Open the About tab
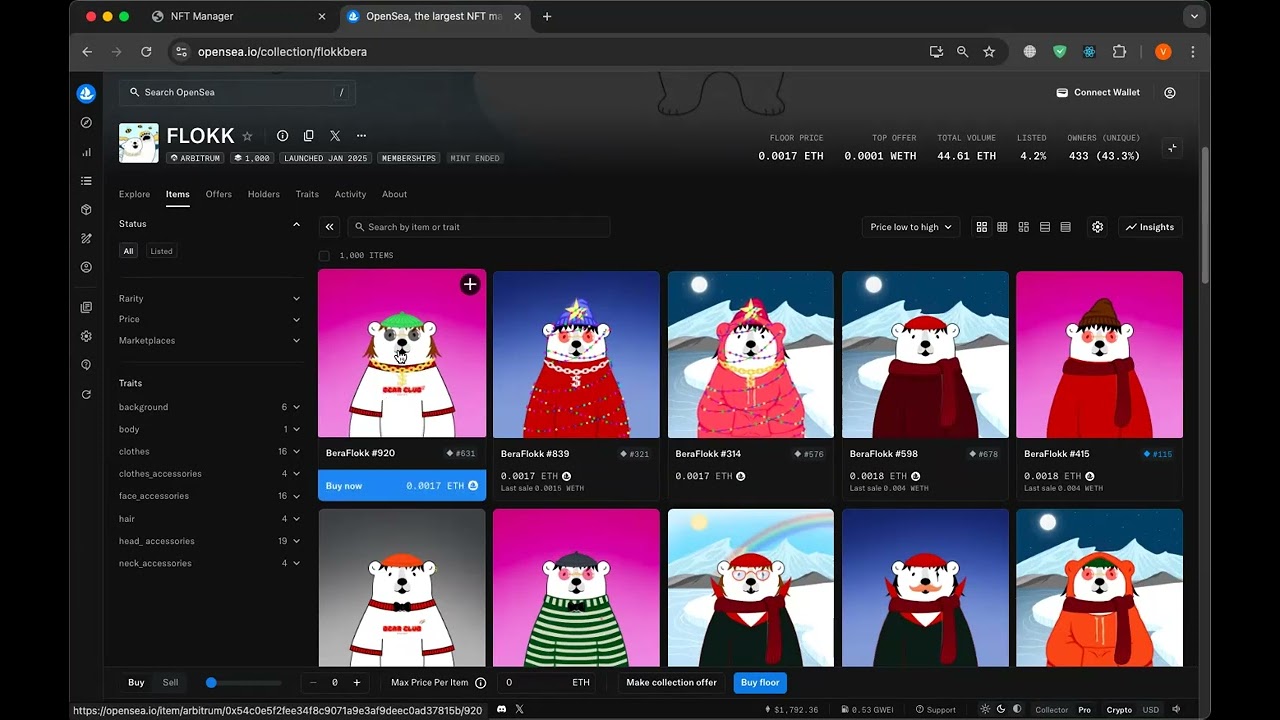 394,194
